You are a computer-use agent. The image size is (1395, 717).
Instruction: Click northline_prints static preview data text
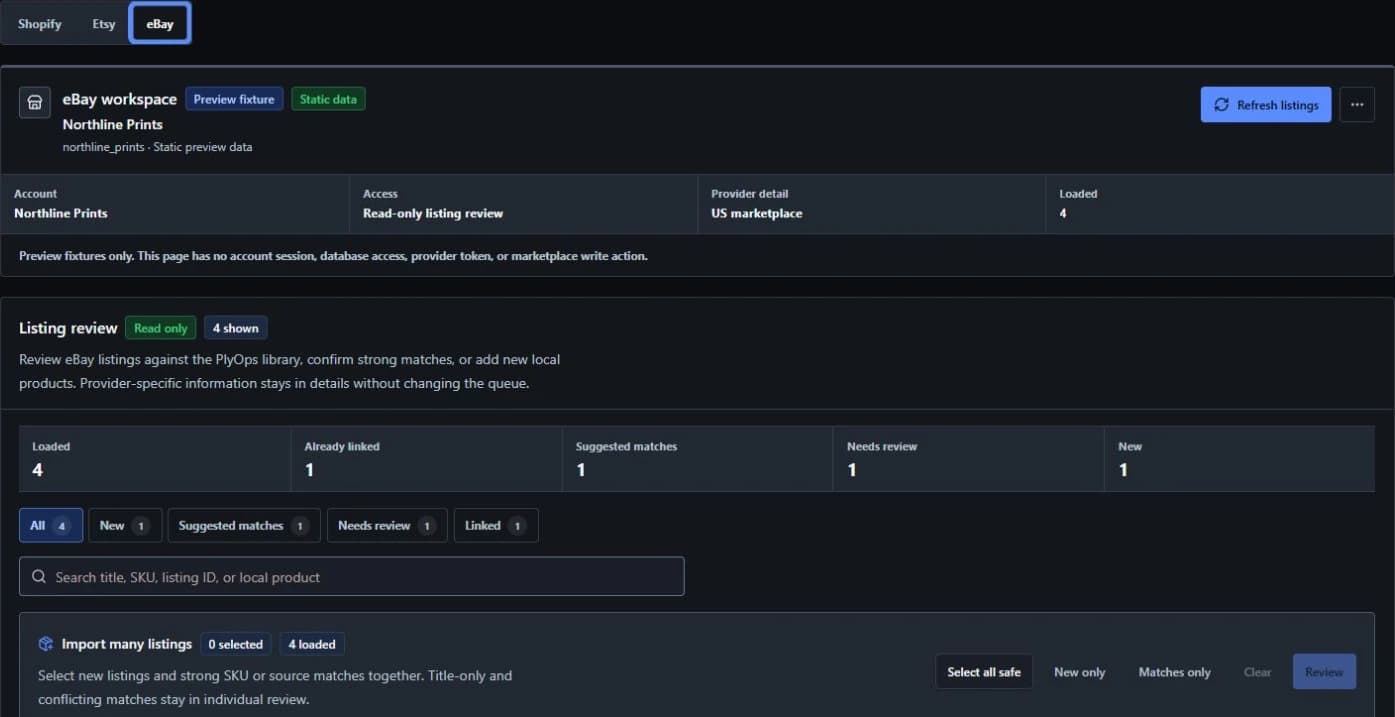(157, 147)
